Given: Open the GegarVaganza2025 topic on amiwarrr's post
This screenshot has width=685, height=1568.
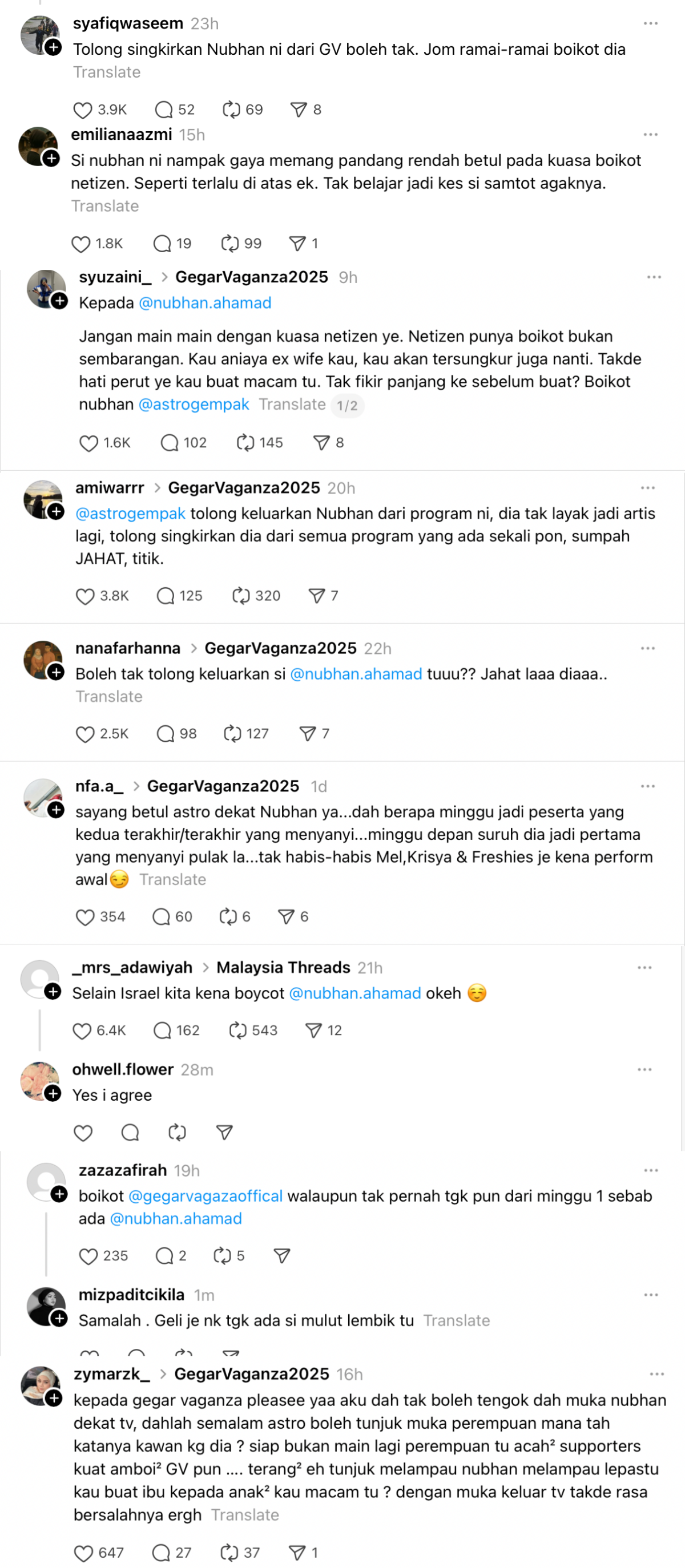Looking at the screenshot, I should coord(244,488).
